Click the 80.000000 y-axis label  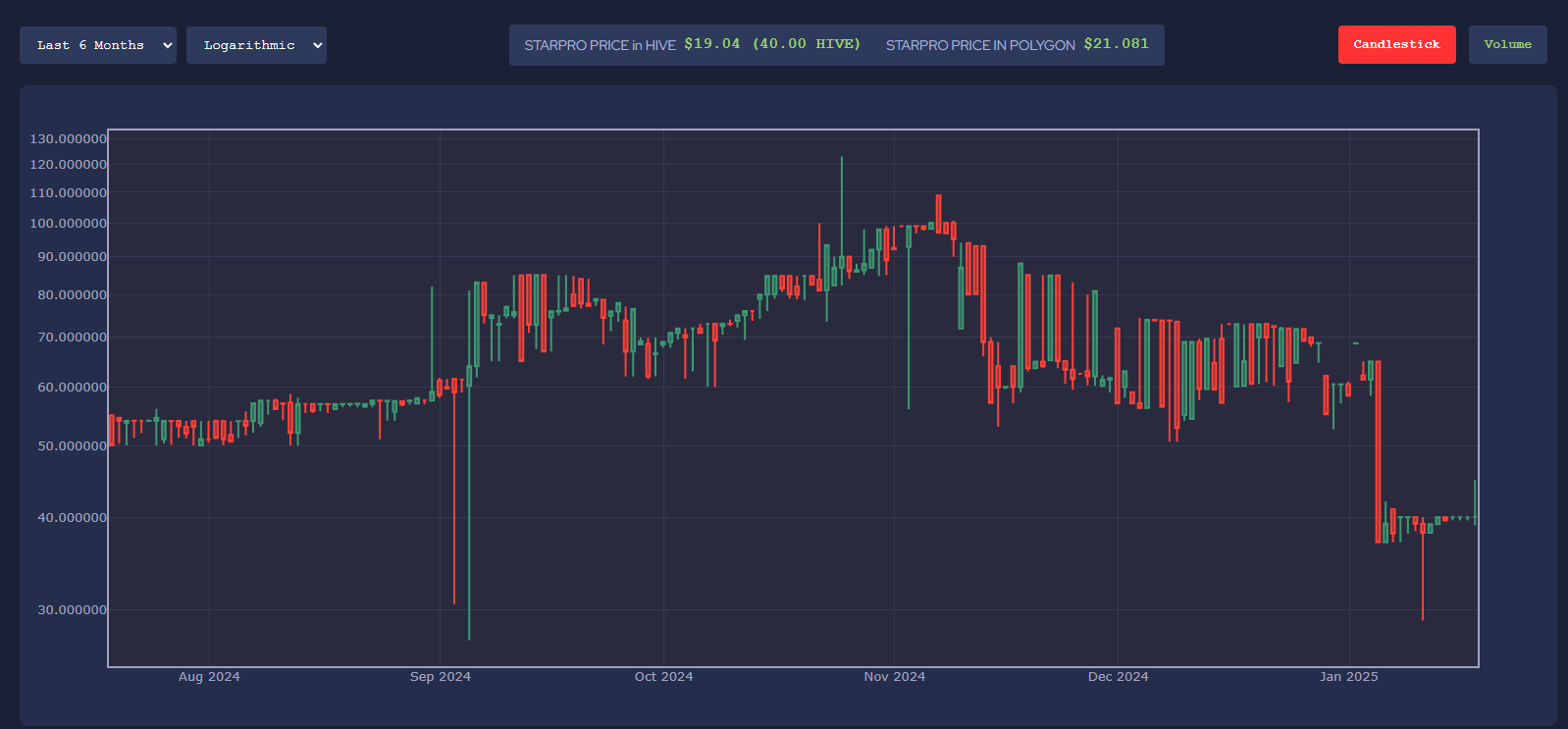click(72, 295)
